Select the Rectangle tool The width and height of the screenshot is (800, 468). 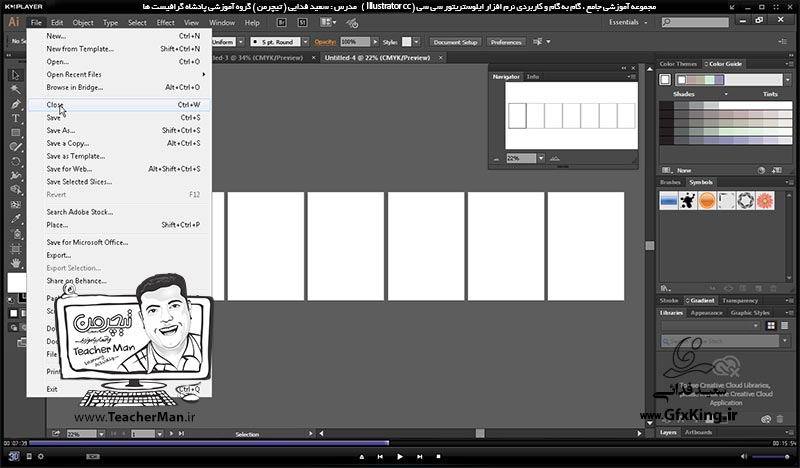[16, 133]
